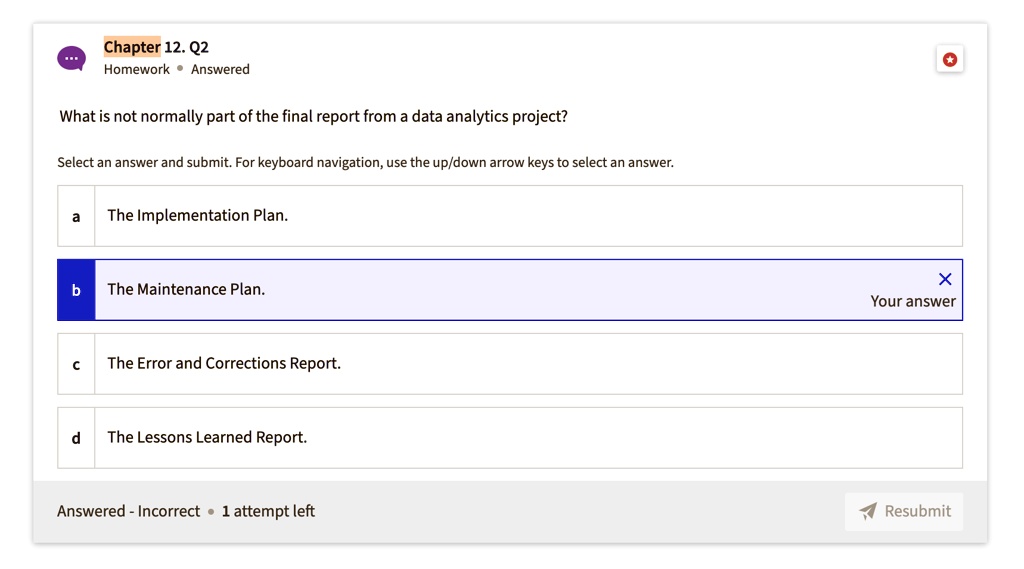
Task: Select answer d The Lessons Learned Report
Action: tap(510, 438)
